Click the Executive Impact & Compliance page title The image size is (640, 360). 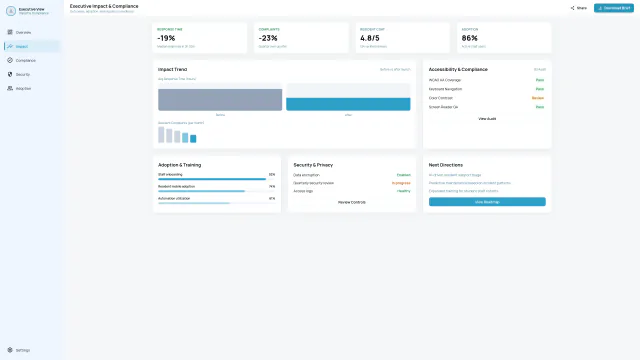pyautogui.click(x=104, y=6)
